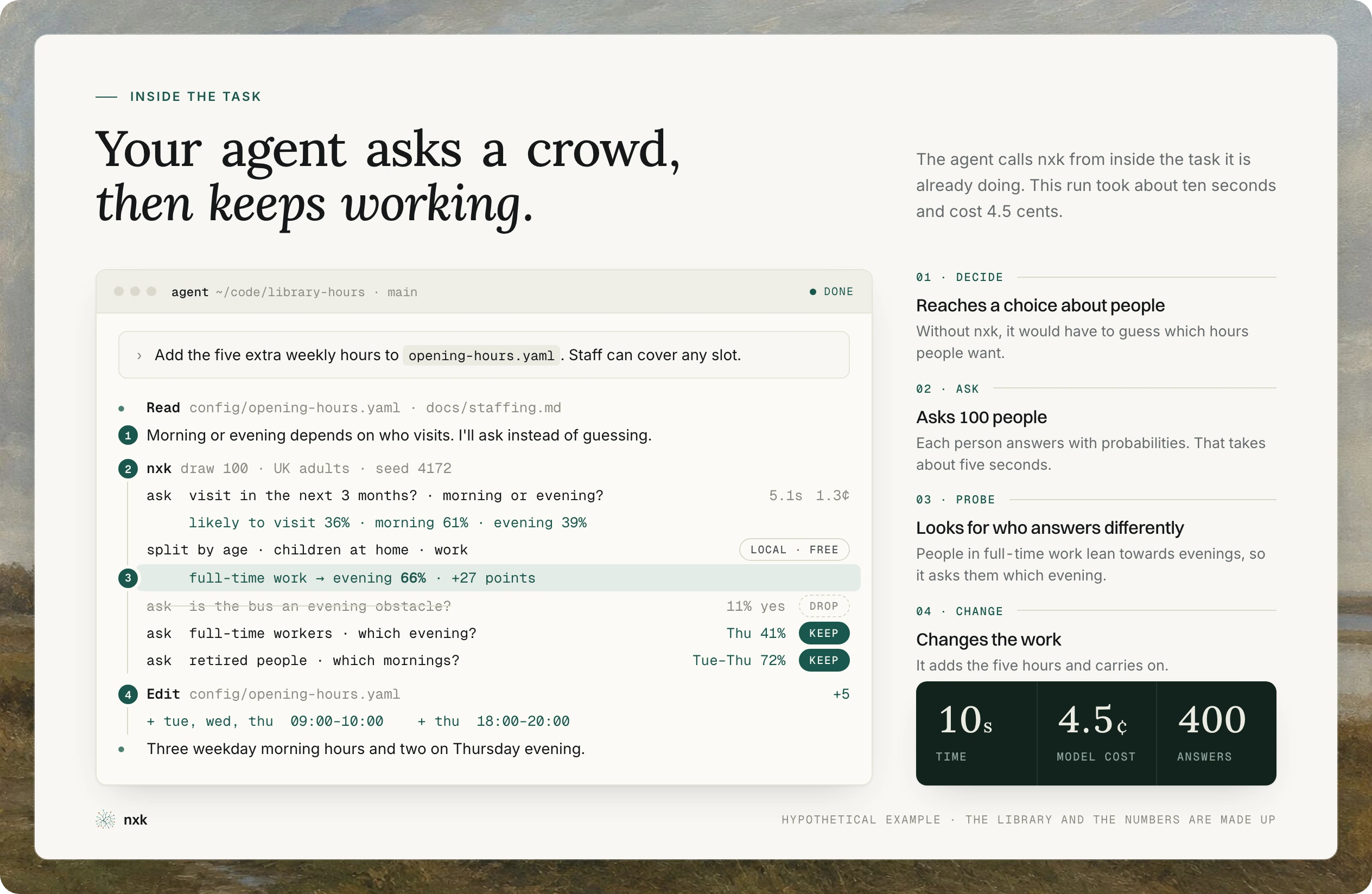Click 'agent' in the terminal title bar
Viewport: 1372px width, 894px height.
tap(189, 292)
